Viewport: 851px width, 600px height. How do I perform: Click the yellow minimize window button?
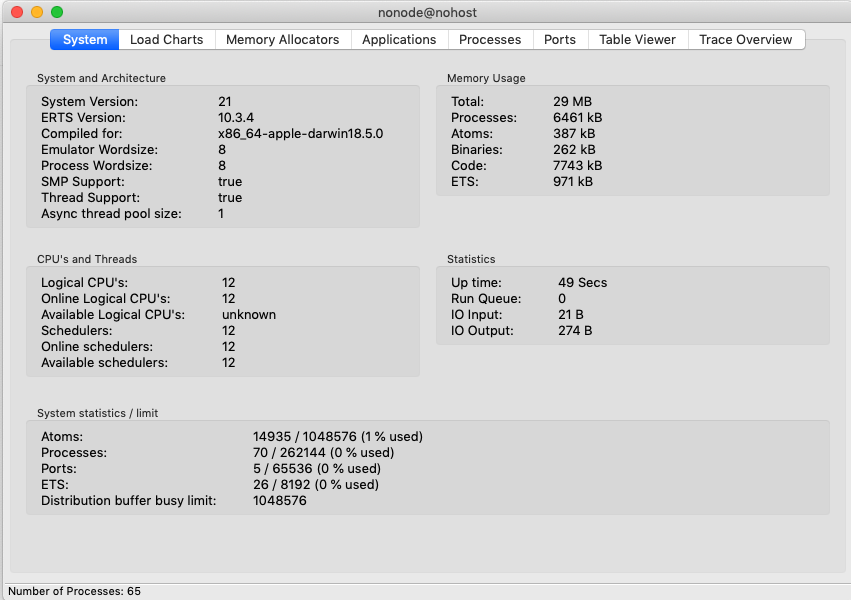[x=37, y=12]
